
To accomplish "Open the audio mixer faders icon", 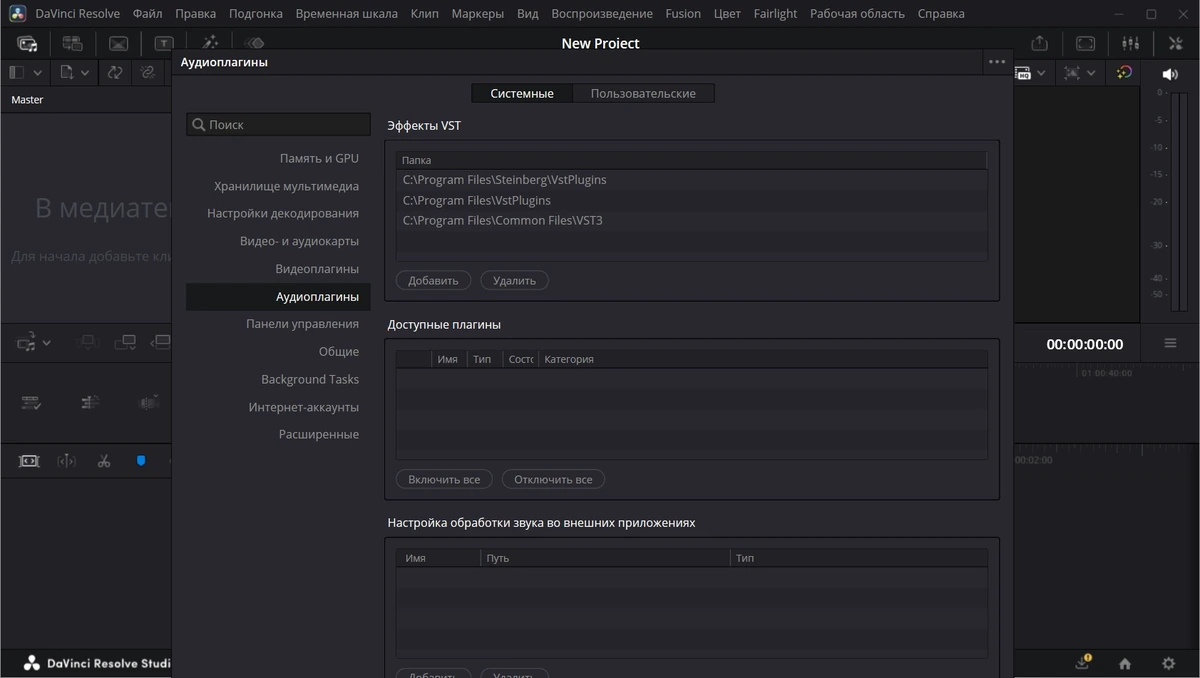I will 1130,43.
